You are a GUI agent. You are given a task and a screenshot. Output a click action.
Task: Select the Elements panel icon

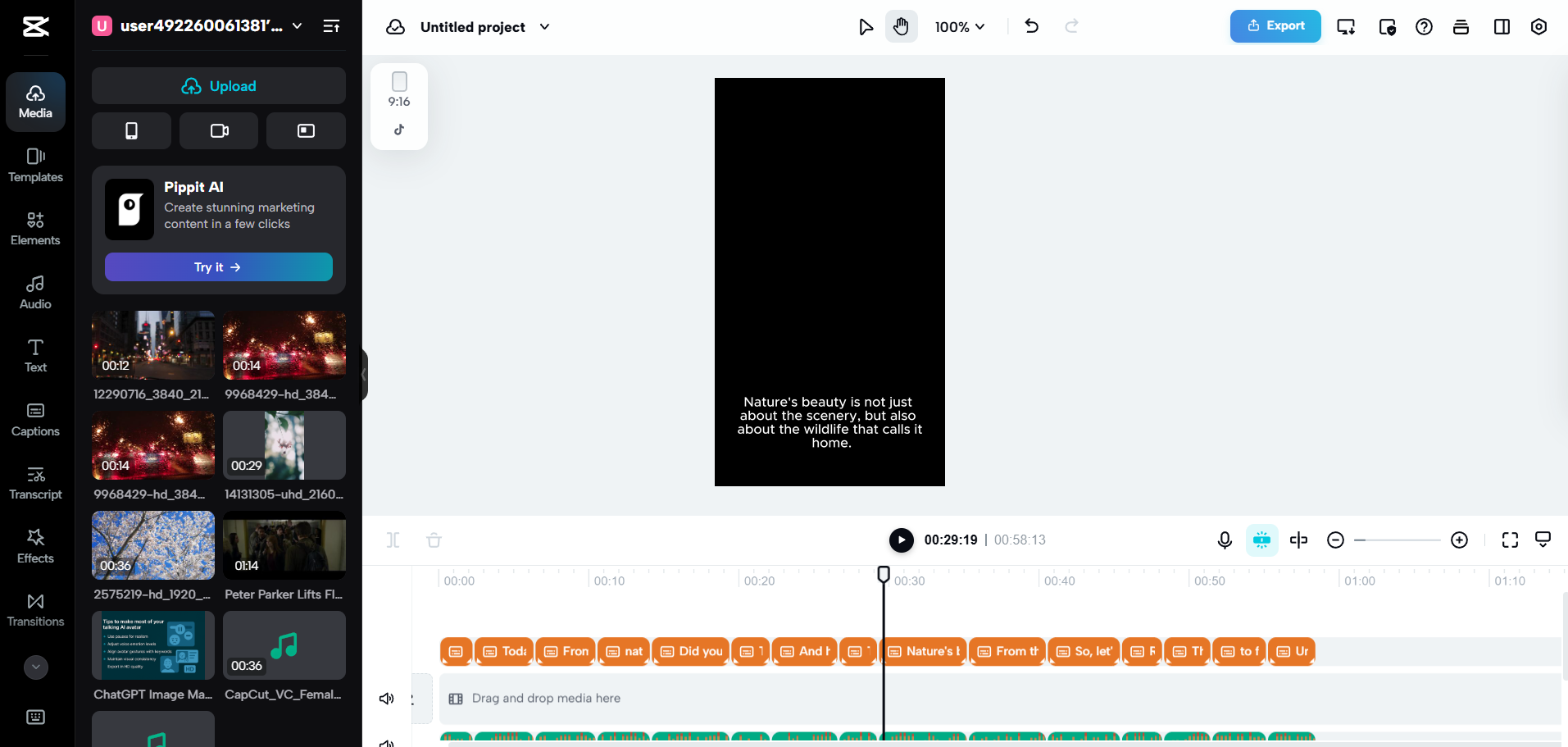(x=35, y=229)
